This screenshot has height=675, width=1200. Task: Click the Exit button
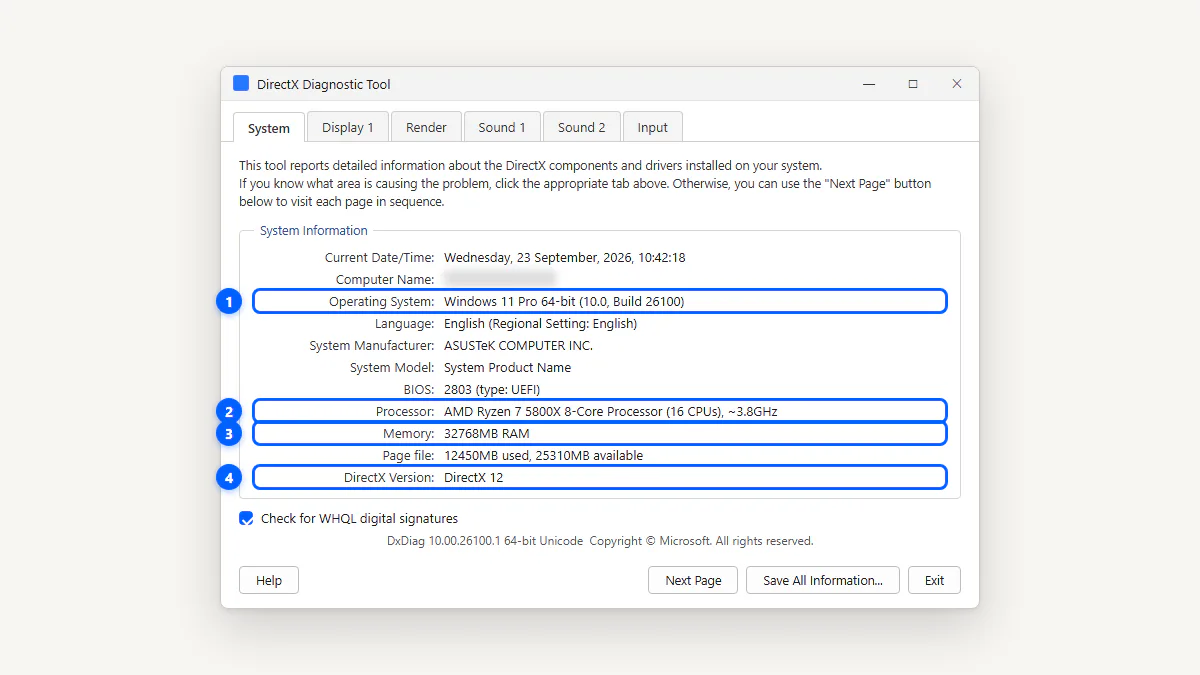click(x=934, y=580)
